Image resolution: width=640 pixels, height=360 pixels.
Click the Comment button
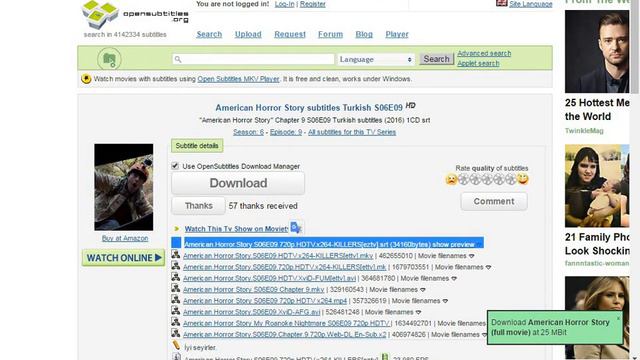[494, 201]
